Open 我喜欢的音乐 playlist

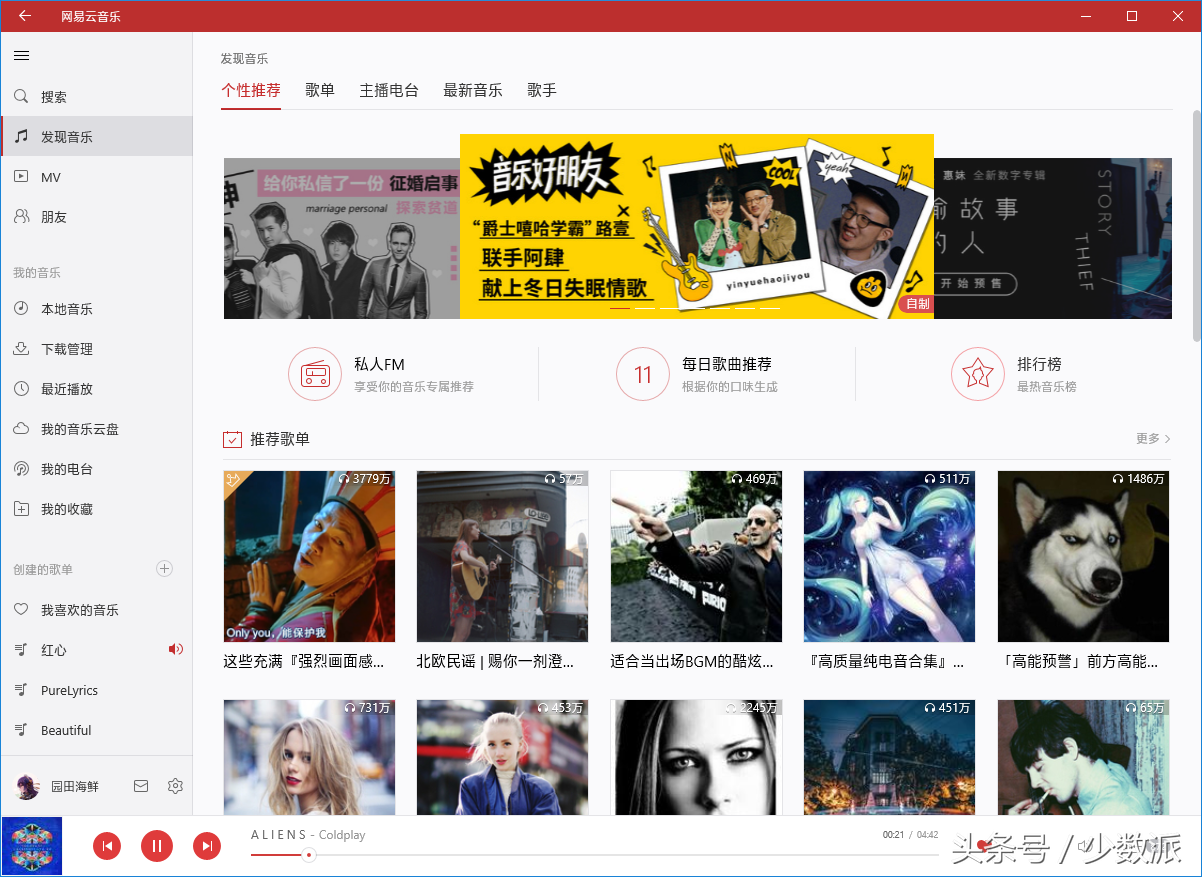96,610
